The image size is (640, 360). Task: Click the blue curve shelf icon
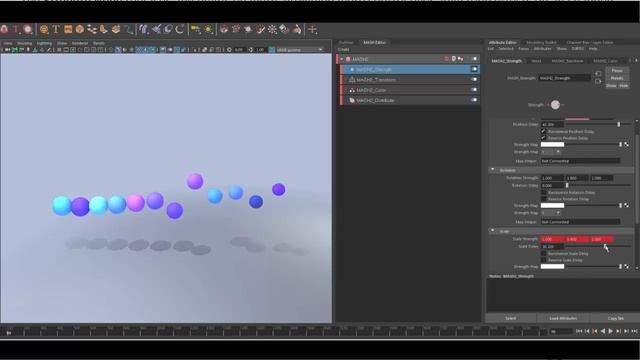(128, 29)
